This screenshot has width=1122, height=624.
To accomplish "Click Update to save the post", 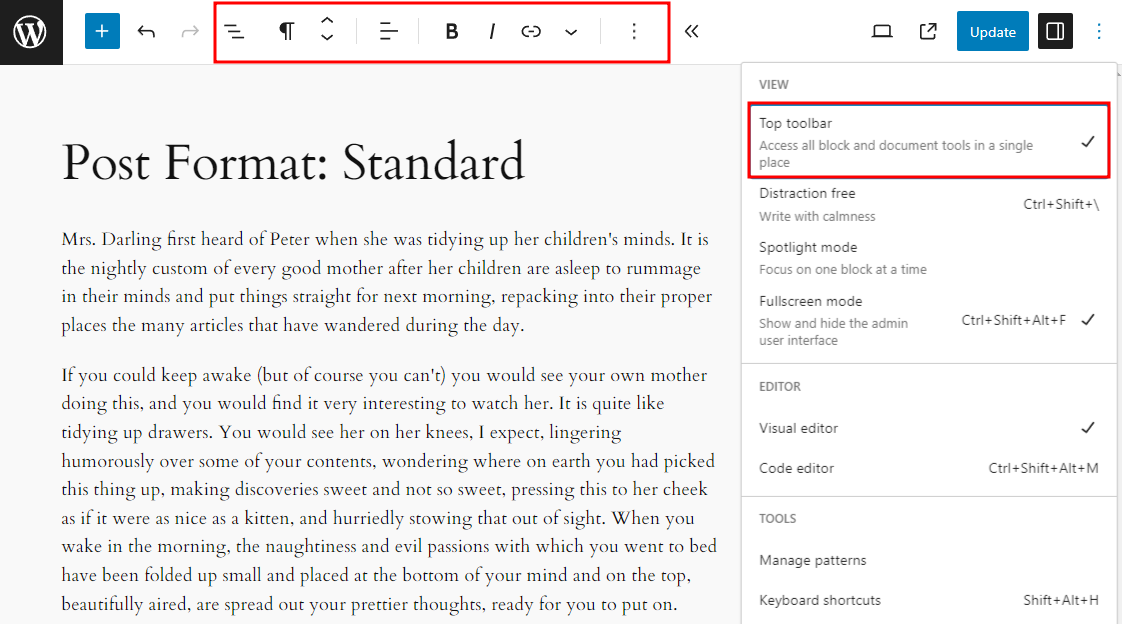I will (x=992, y=31).
